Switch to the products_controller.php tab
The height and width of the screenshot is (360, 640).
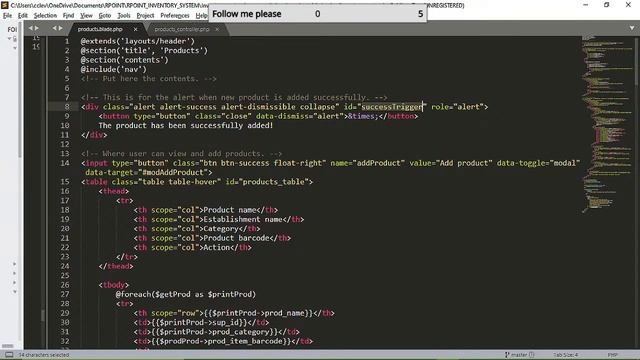182,29
